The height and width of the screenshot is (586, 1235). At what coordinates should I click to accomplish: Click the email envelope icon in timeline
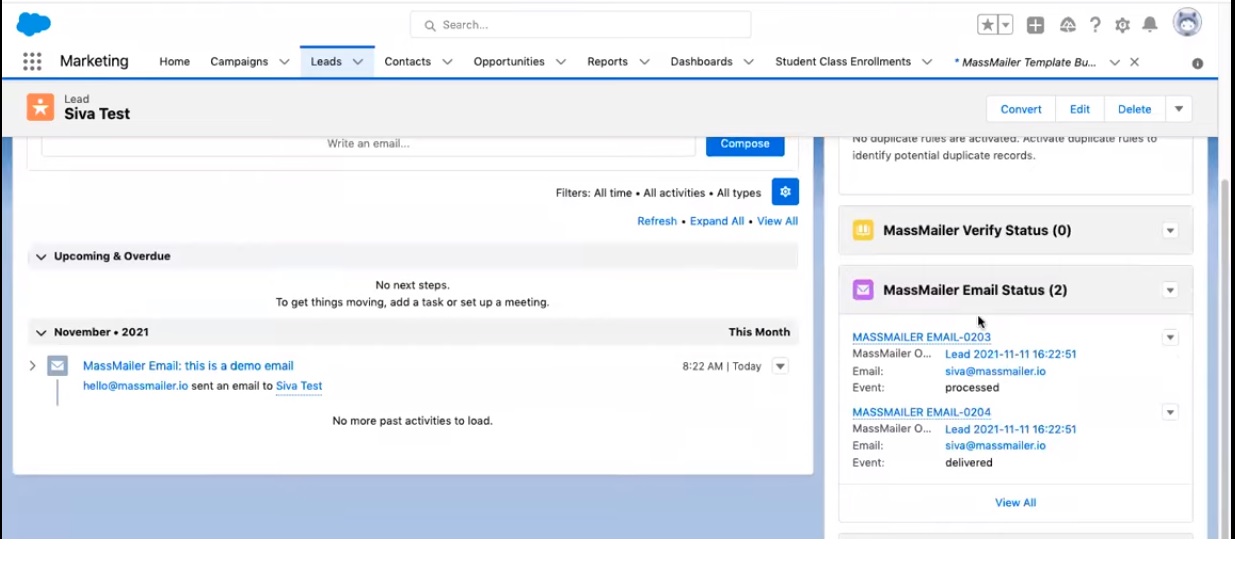pyautogui.click(x=57, y=366)
